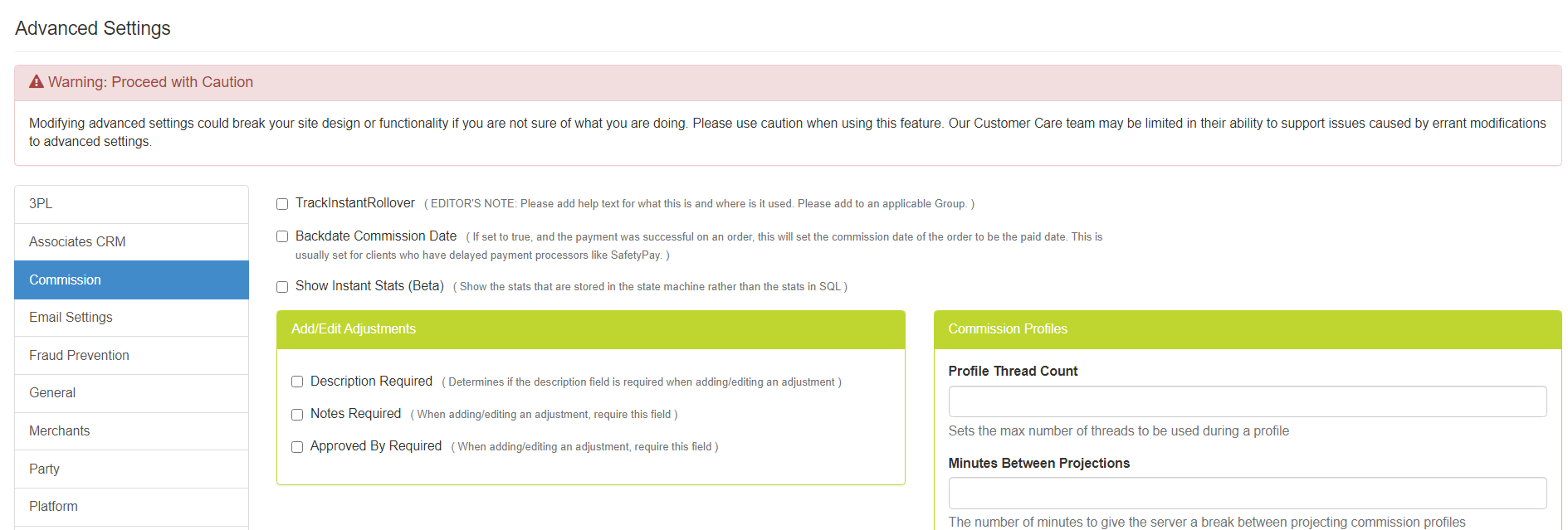Image resolution: width=1568 pixels, height=530 pixels.
Task: Toggle Backdate Commission Date checkbox
Action: pyautogui.click(x=282, y=236)
